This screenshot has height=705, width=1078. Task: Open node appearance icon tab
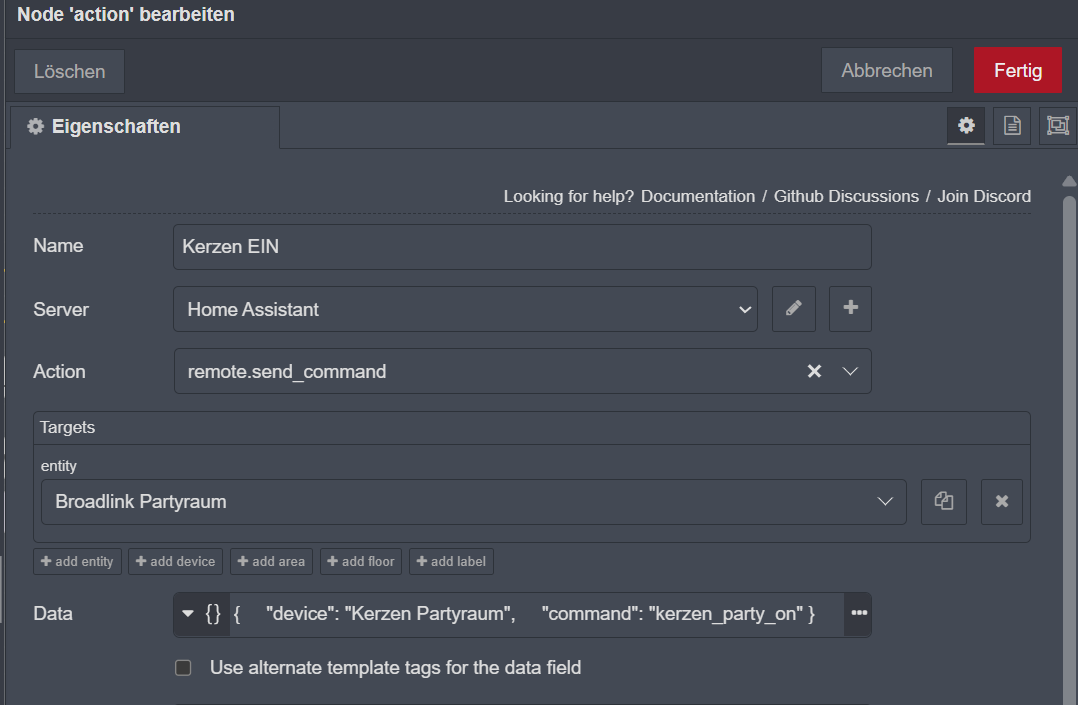(x=1057, y=126)
